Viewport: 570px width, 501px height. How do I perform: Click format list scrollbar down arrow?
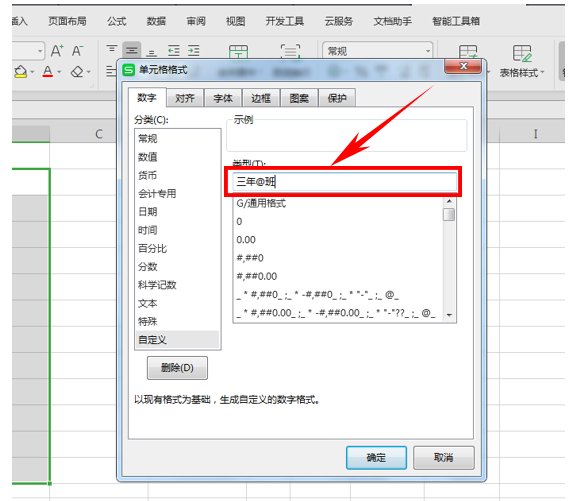pos(449,315)
